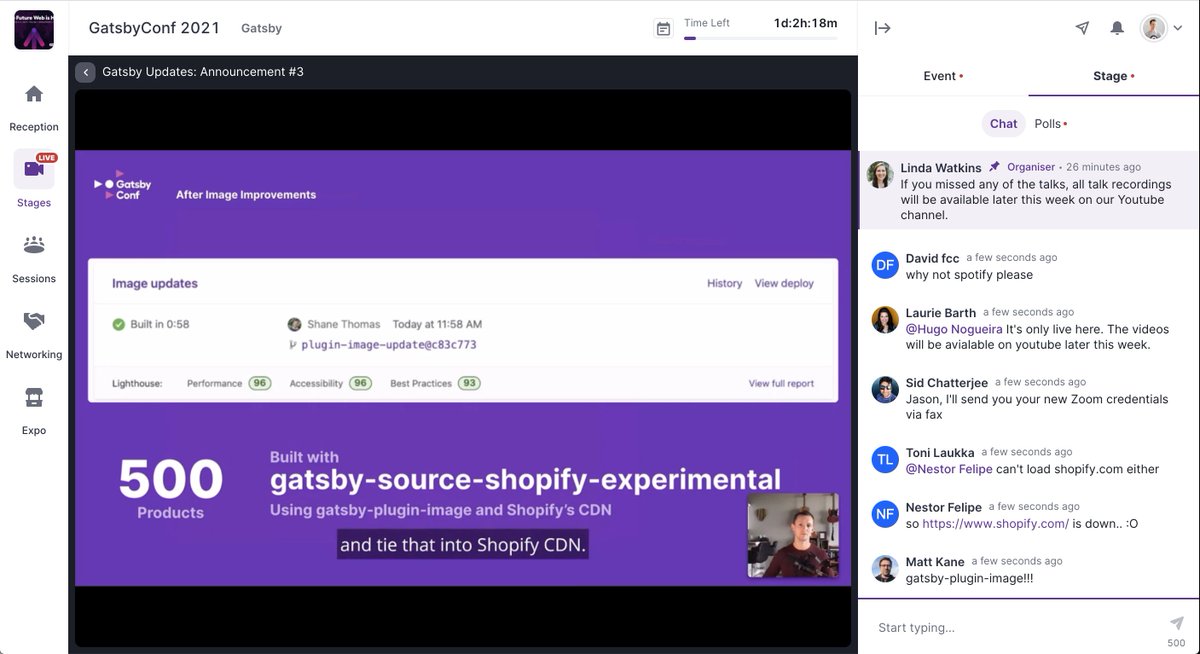Click the Linda Watkins name in pinned message
The height and width of the screenshot is (654, 1200).
[x=941, y=168]
